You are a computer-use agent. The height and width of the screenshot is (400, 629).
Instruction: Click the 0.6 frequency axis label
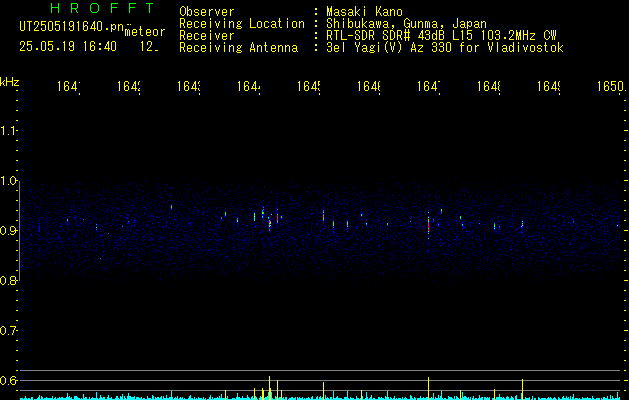point(9,380)
